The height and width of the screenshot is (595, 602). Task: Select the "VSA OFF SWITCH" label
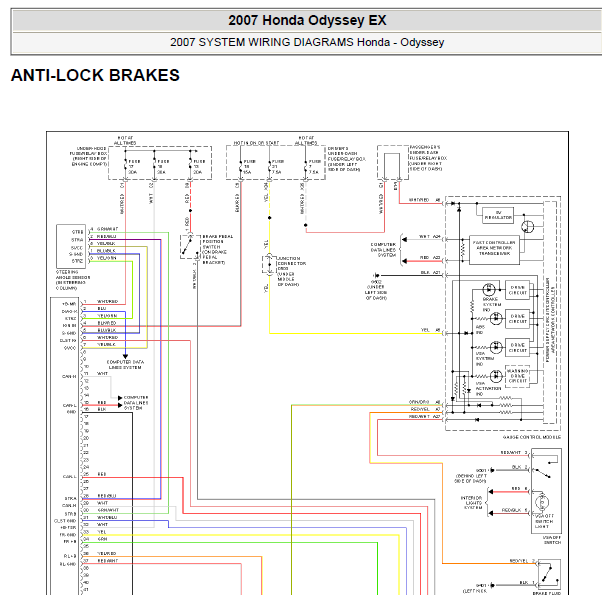[552, 540]
